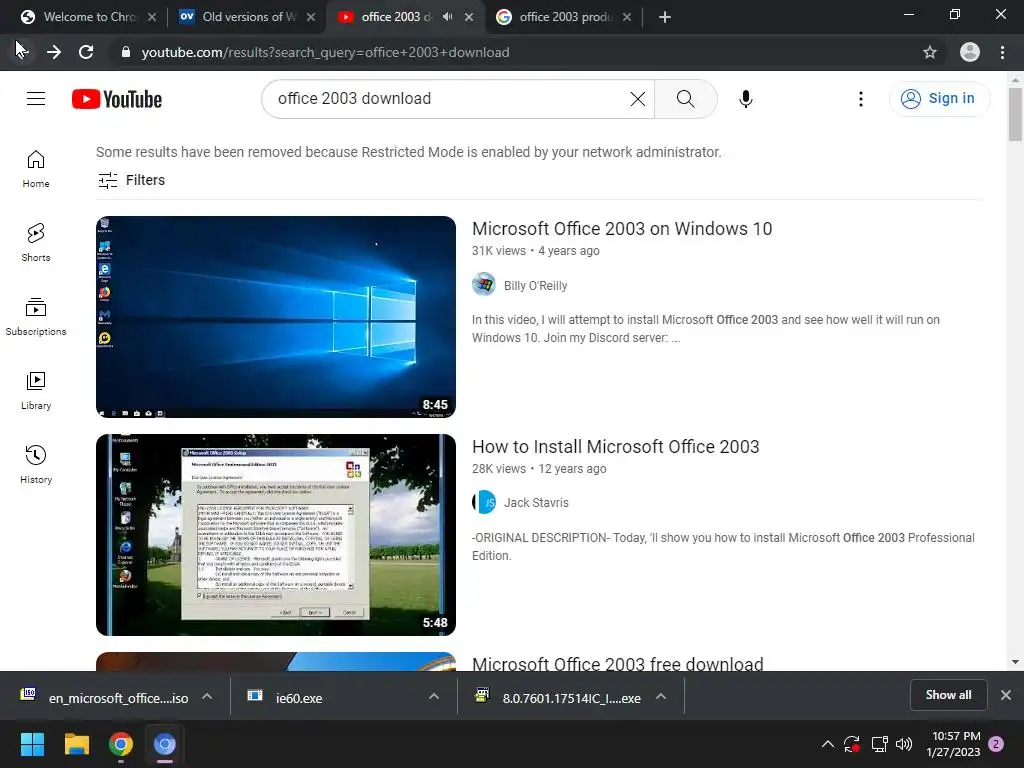
Task: Open Chrome three-dot menu
Action: coord(1002,52)
